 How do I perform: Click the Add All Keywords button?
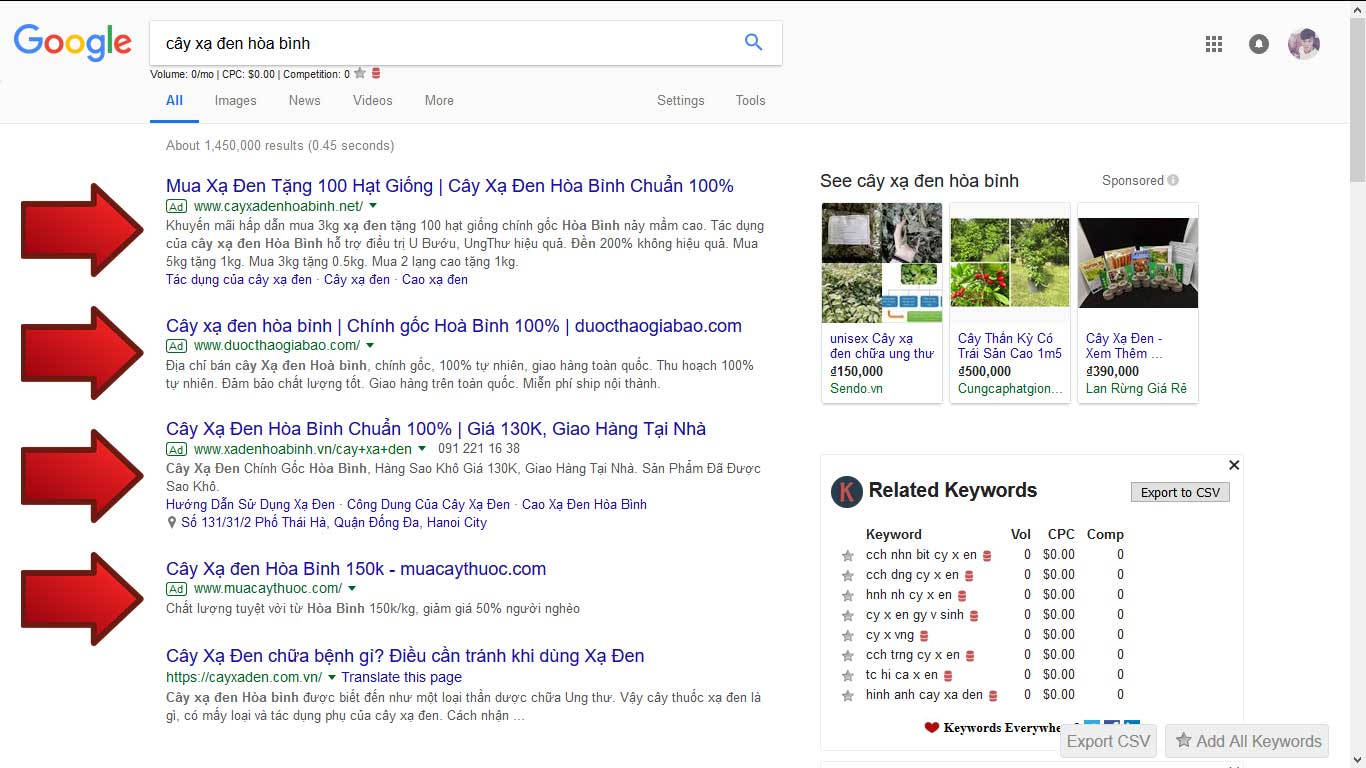coord(1247,741)
